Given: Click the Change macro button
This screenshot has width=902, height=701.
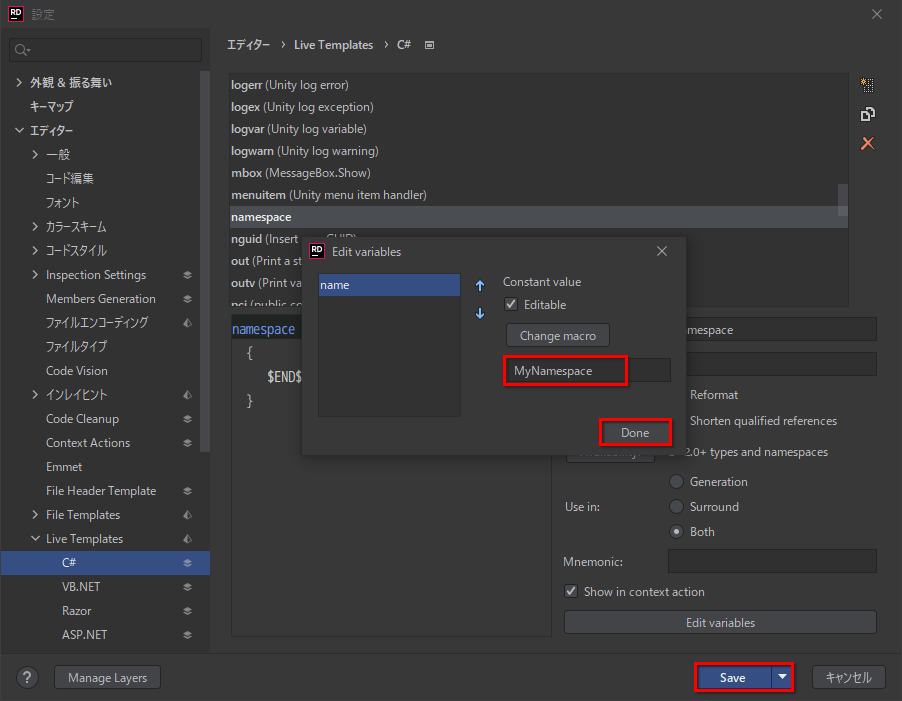Looking at the screenshot, I should point(557,335).
